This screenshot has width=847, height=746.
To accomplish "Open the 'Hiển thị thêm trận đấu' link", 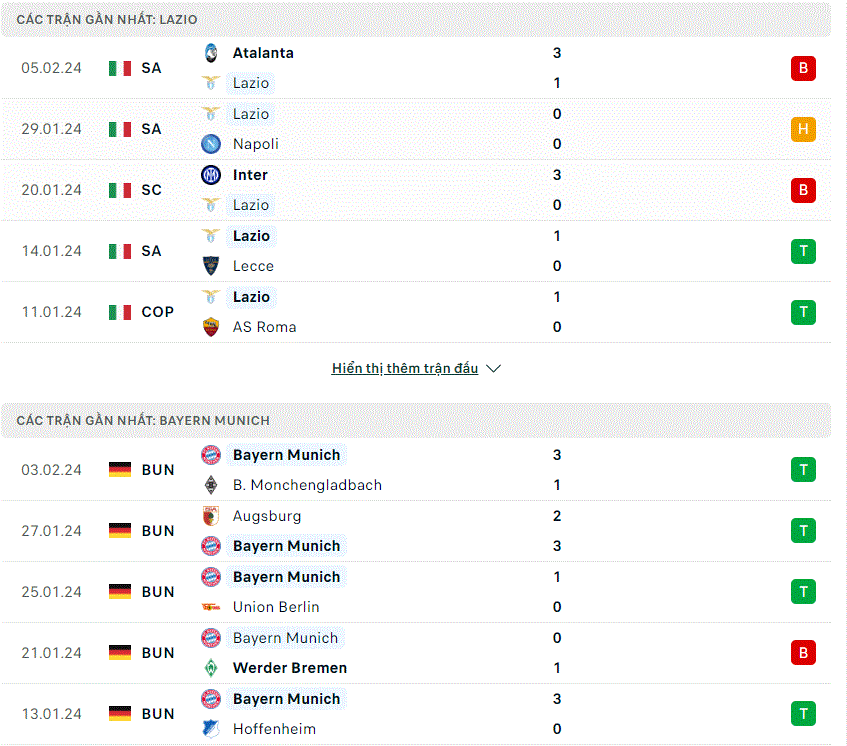I will pos(405,368).
